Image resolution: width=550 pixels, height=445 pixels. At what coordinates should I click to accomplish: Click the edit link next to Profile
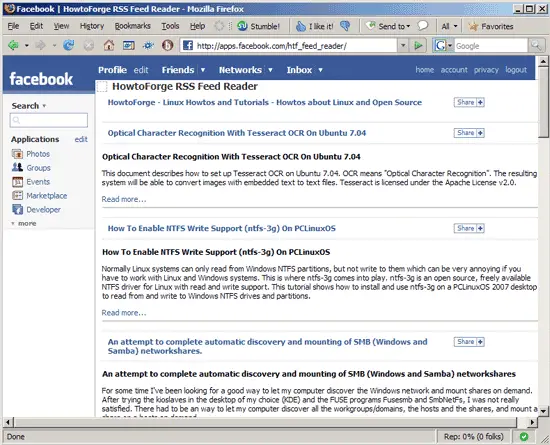click(x=141, y=70)
